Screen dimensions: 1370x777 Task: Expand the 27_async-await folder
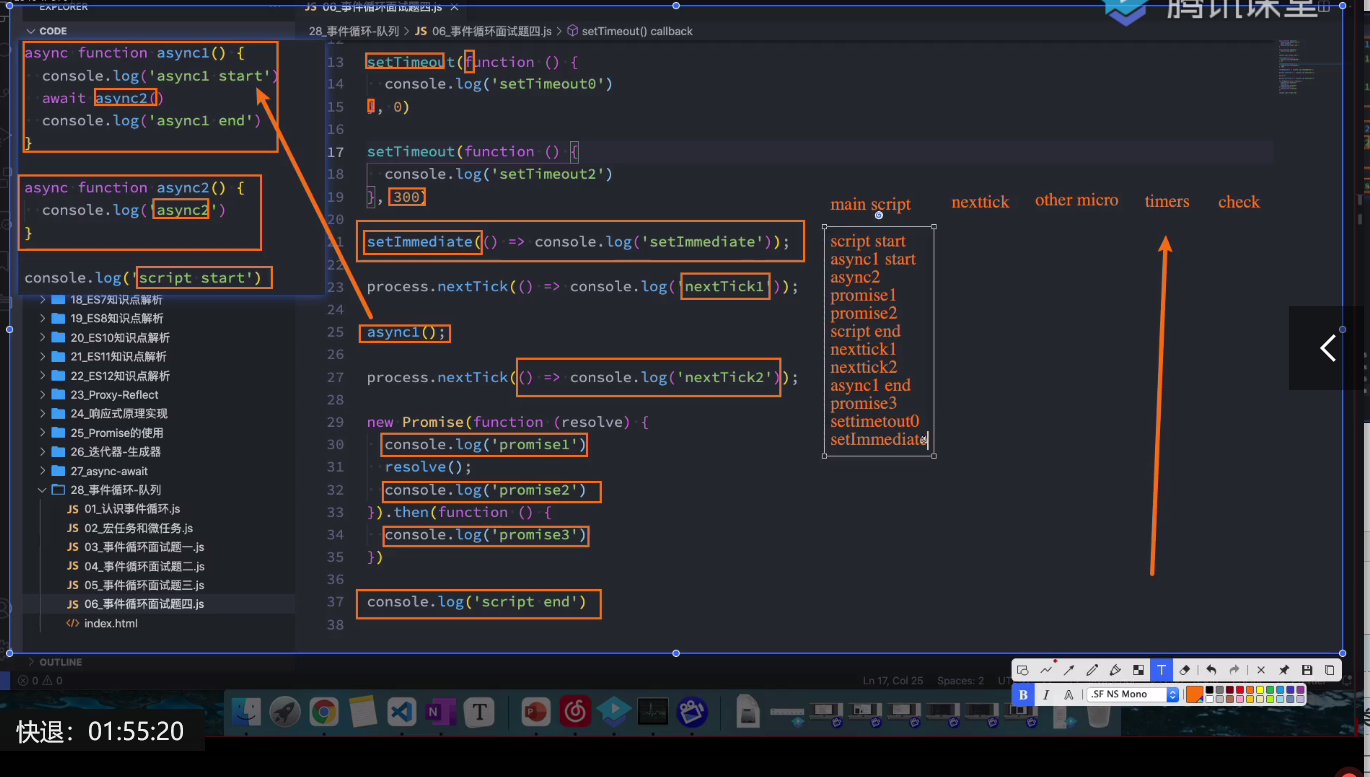click(x=109, y=471)
